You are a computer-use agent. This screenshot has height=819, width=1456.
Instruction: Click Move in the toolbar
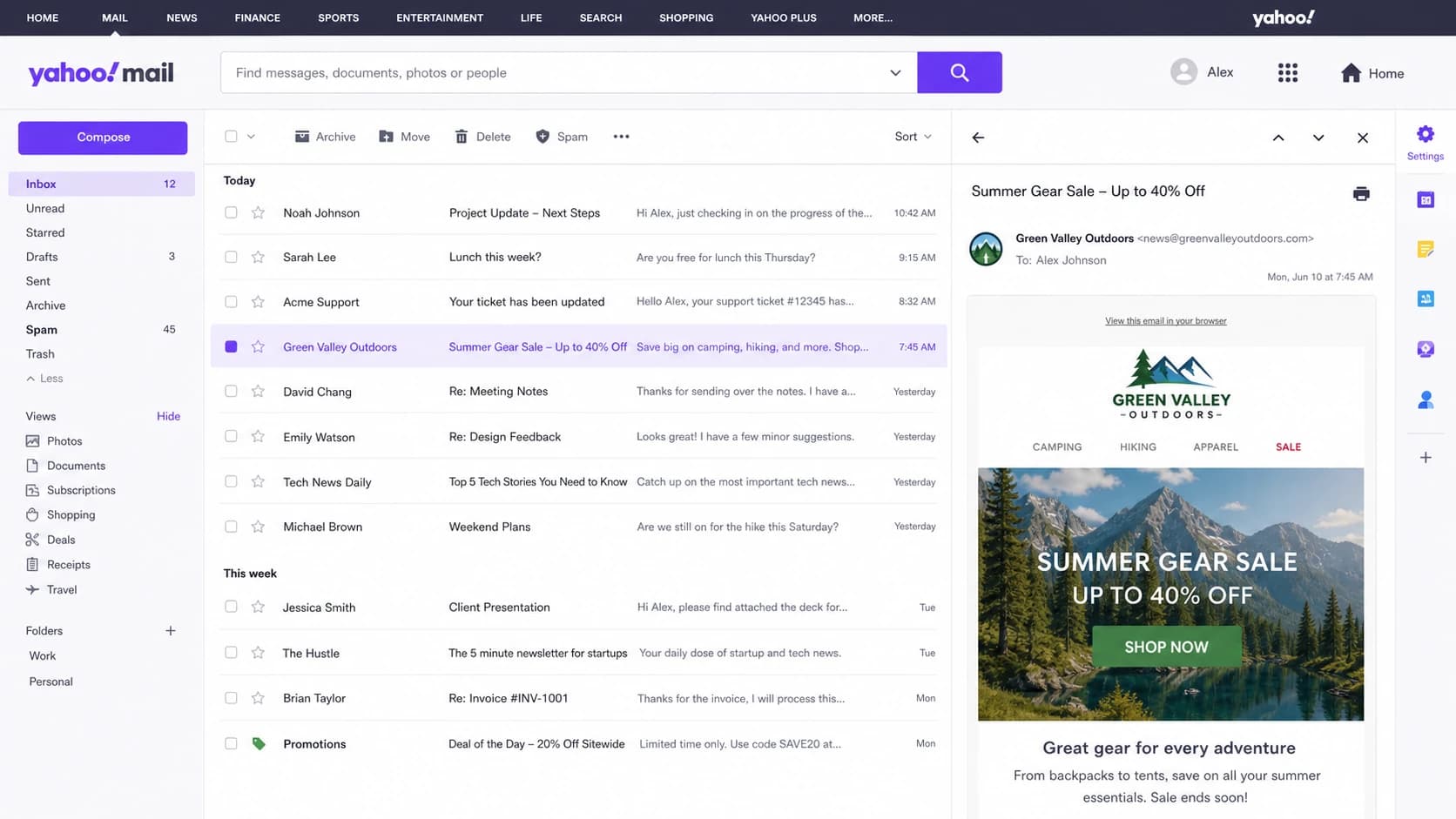pyautogui.click(x=404, y=137)
